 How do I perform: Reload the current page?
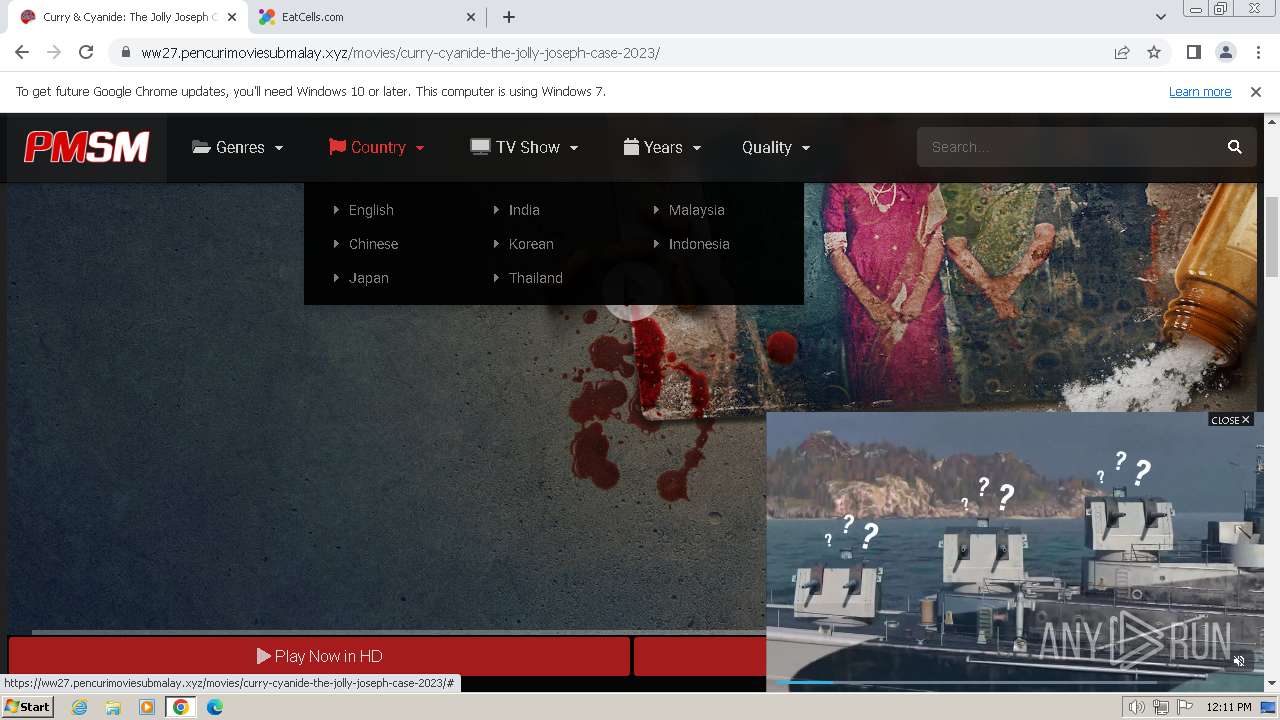(x=86, y=52)
